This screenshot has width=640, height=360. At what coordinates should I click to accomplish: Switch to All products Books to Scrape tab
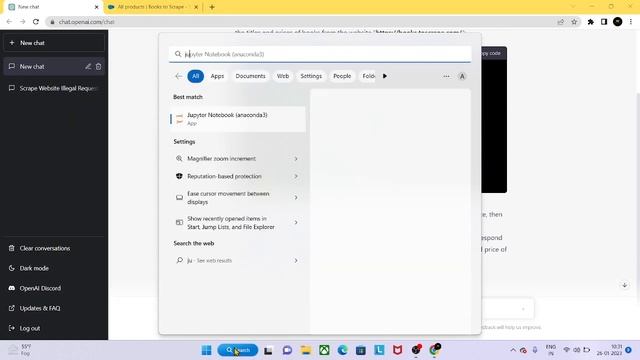pos(153,7)
